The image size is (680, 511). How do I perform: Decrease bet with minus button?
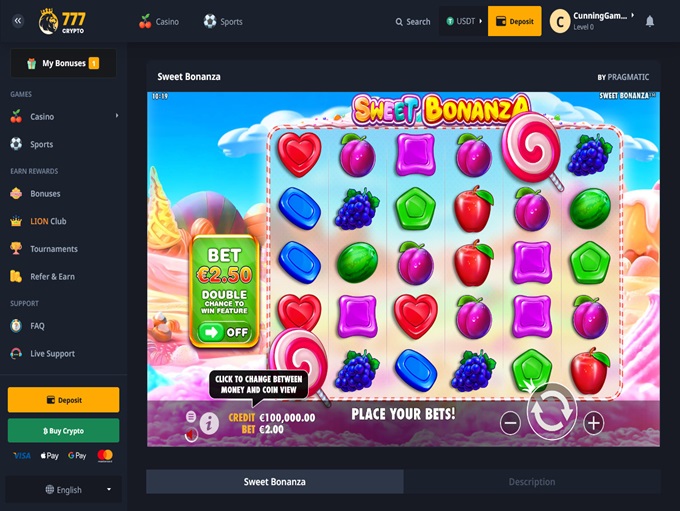click(510, 423)
